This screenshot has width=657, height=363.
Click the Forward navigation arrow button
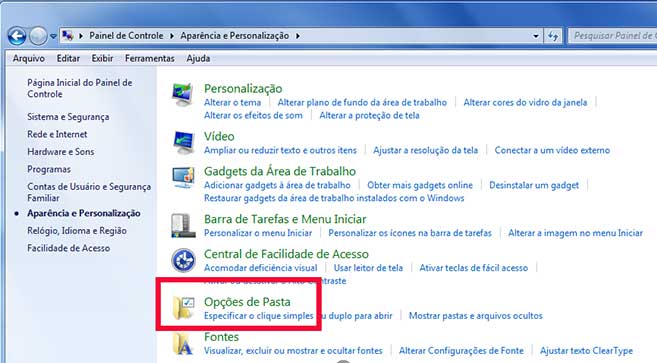(38, 36)
